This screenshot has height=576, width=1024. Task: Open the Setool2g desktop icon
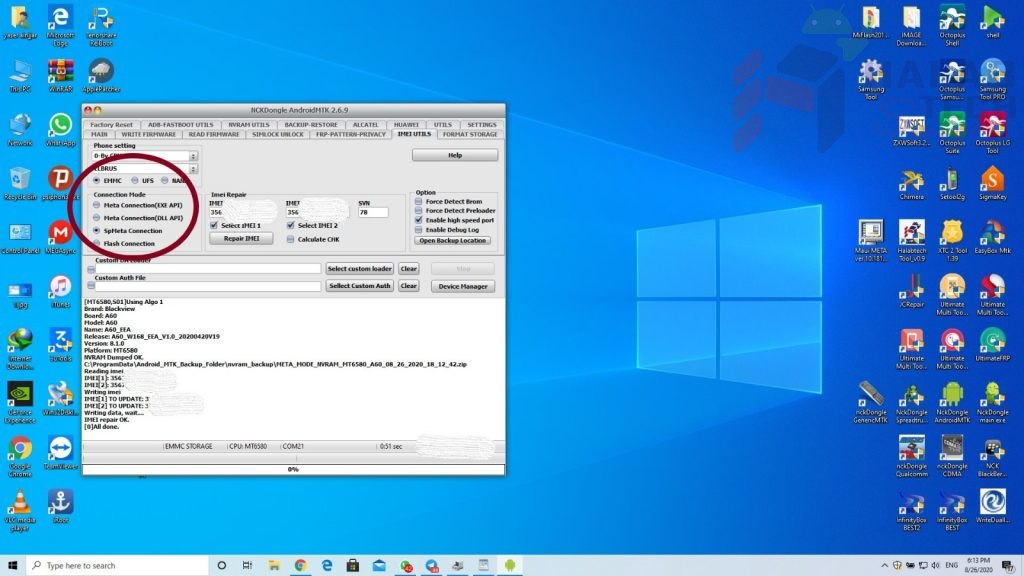click(952, 183)
